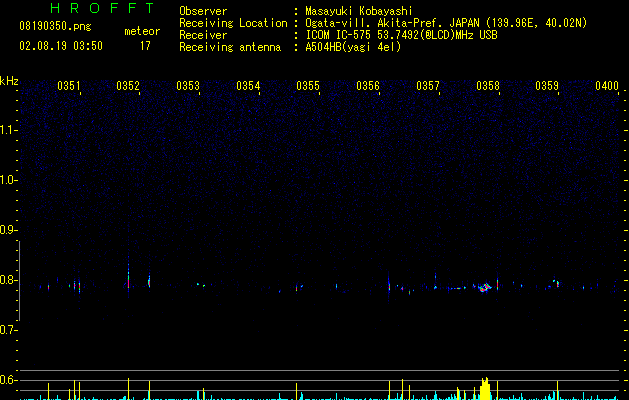Click the 0355 time axis marker
This screenshot has height=400, width=629.
308,86
